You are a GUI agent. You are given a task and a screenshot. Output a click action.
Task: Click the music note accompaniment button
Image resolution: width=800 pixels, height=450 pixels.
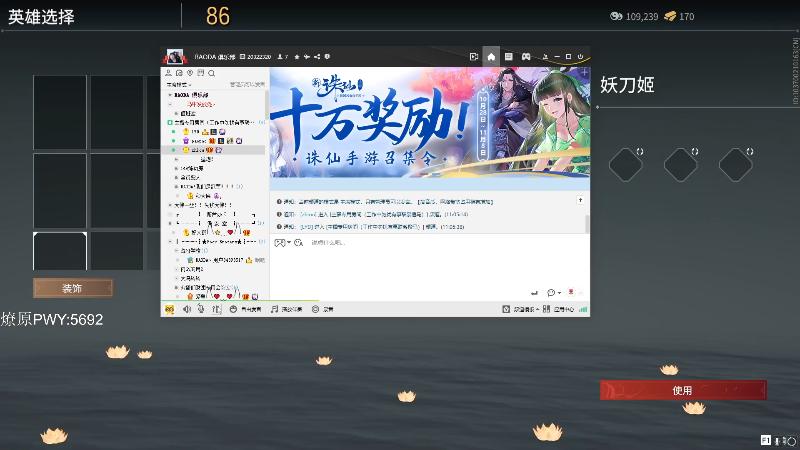point(286,309)
